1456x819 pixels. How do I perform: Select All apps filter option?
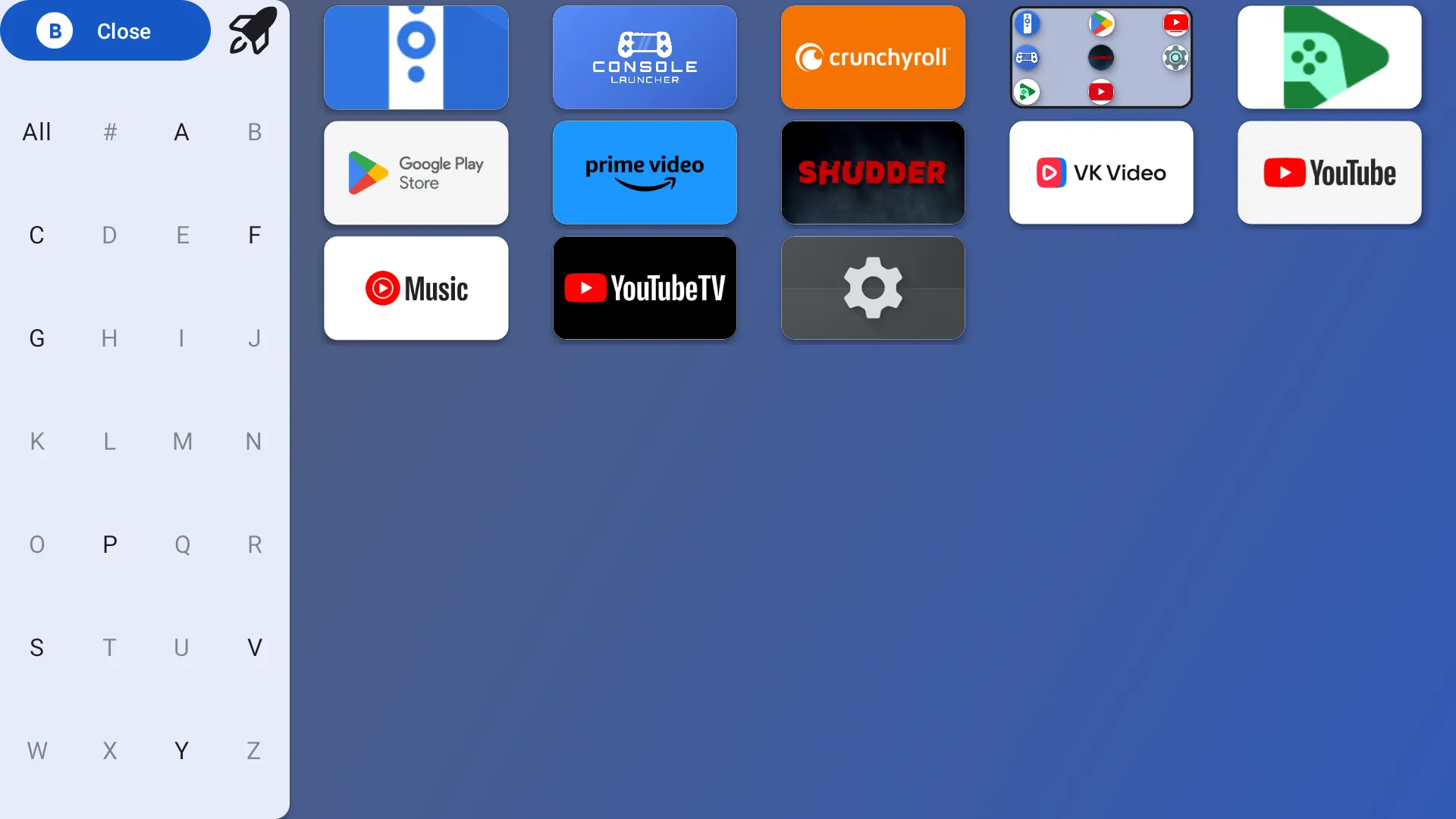tap(36, 131)
